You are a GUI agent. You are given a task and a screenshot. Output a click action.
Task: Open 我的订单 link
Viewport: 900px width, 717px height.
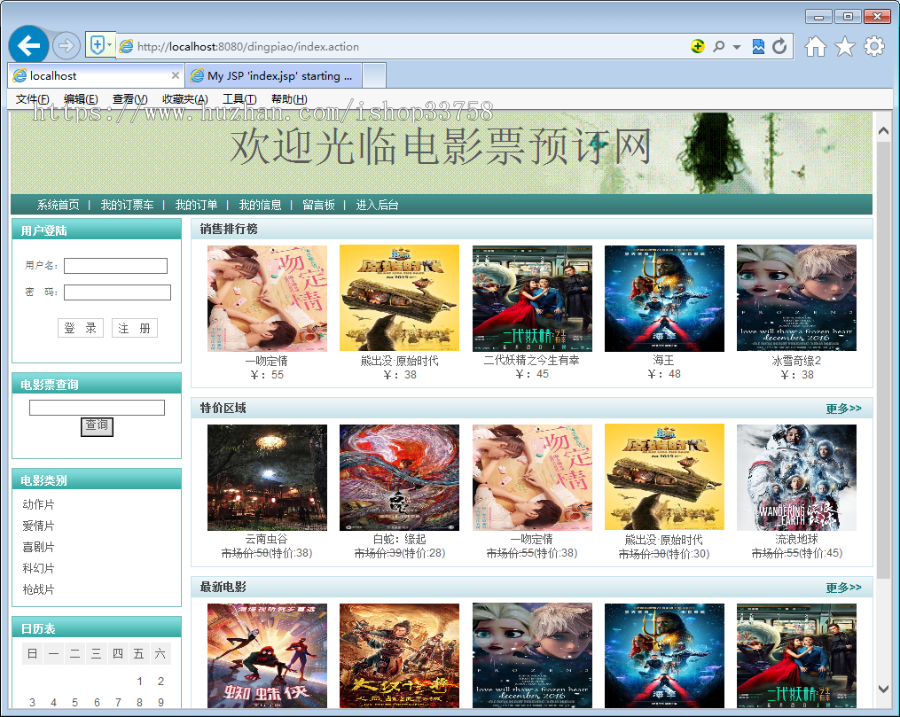(x=196, y=205)
